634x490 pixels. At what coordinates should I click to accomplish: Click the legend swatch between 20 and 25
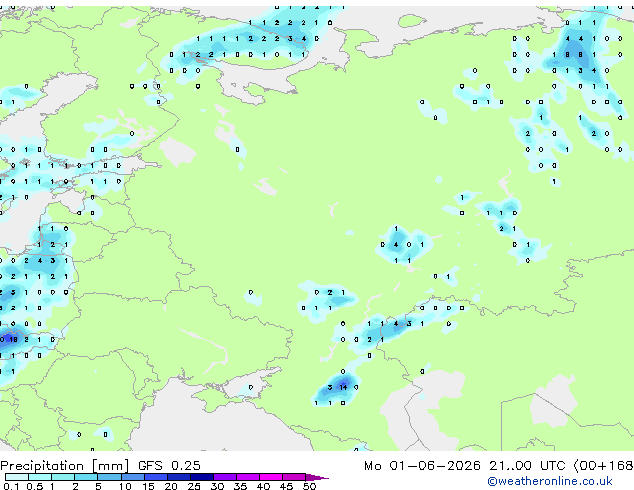click(x=179, y=477)
